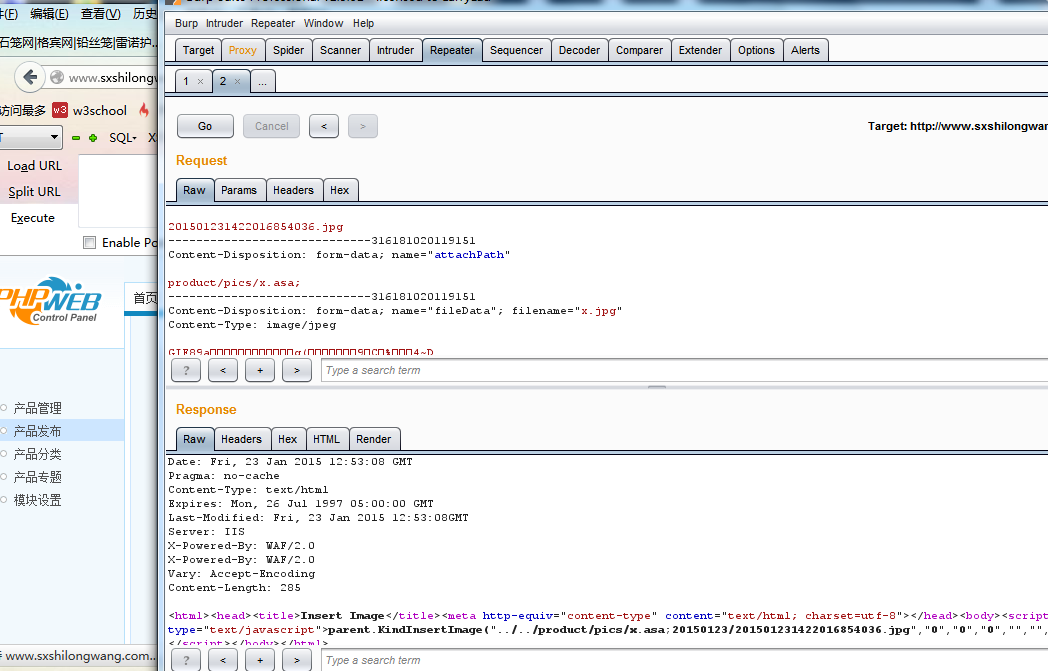
Task: Open the Help menu
Action: click(364, 23)
